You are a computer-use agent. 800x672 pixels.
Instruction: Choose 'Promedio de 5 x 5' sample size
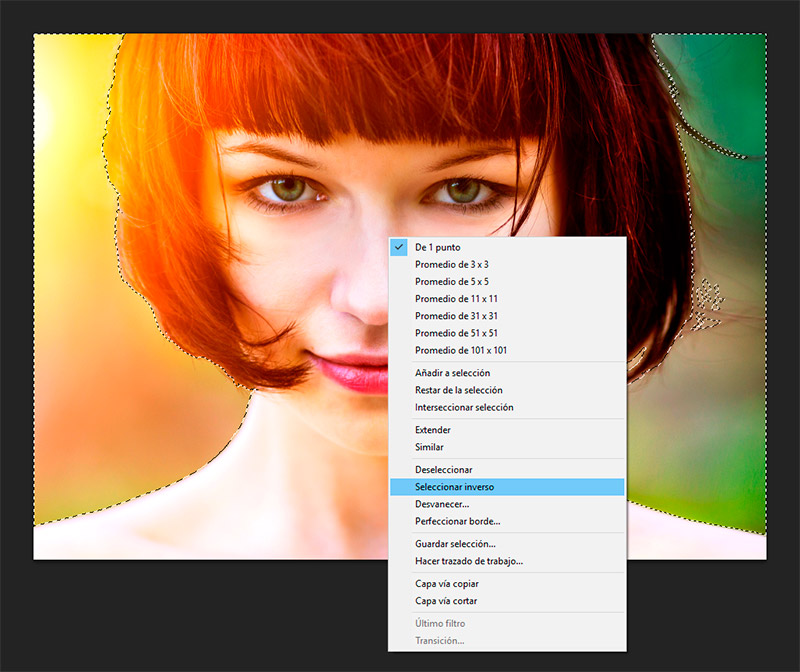(452, 282)
